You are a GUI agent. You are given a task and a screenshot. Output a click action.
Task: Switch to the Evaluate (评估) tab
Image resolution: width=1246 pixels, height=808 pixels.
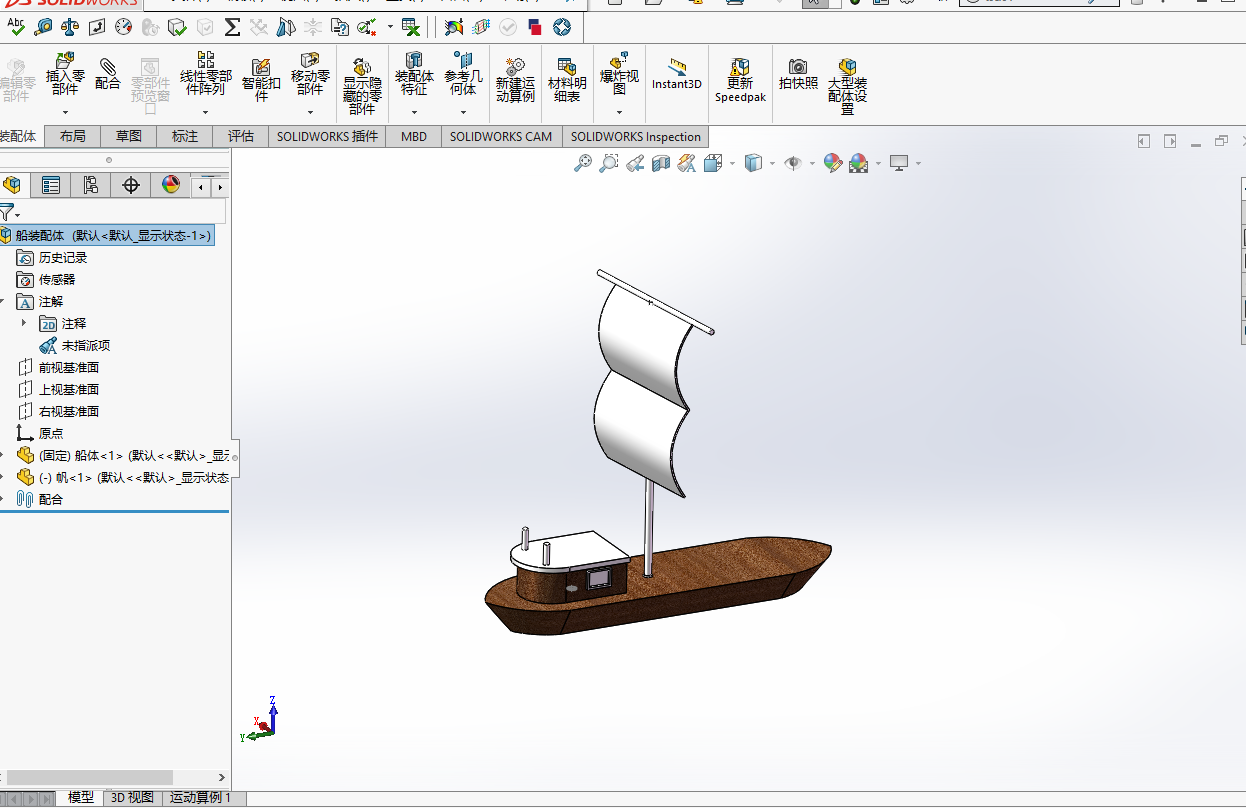(241, 137)
